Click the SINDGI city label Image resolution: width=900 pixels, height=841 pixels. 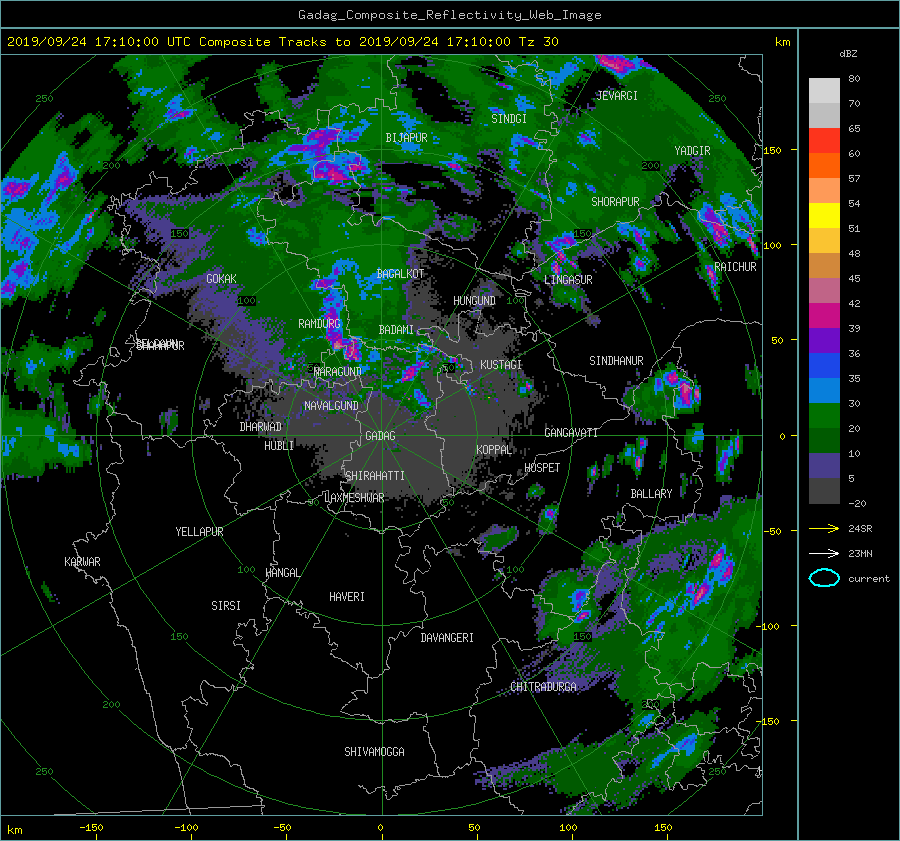point(509,119)
